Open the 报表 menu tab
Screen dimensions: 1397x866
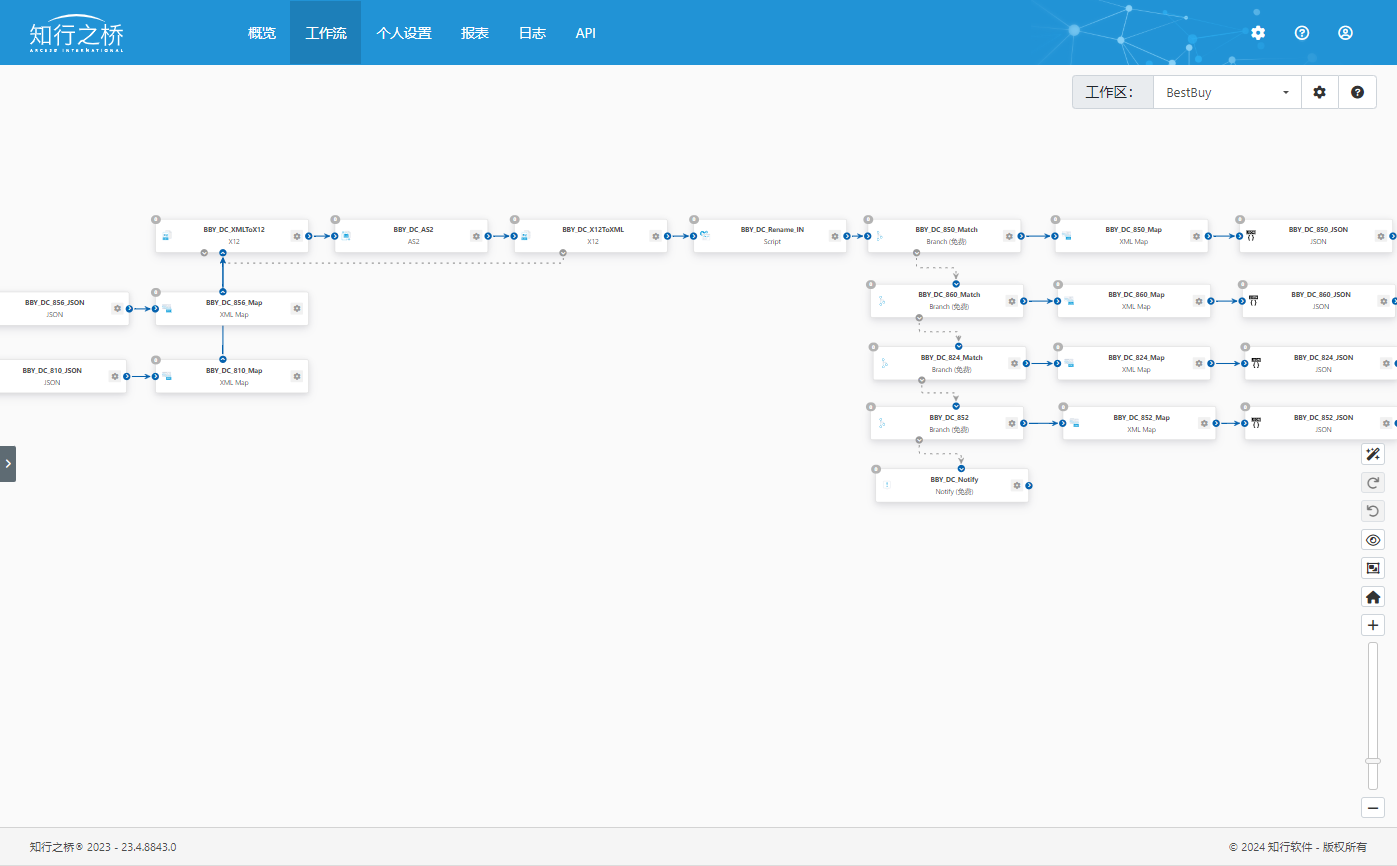pyautogui.click(x=475, y=33)
